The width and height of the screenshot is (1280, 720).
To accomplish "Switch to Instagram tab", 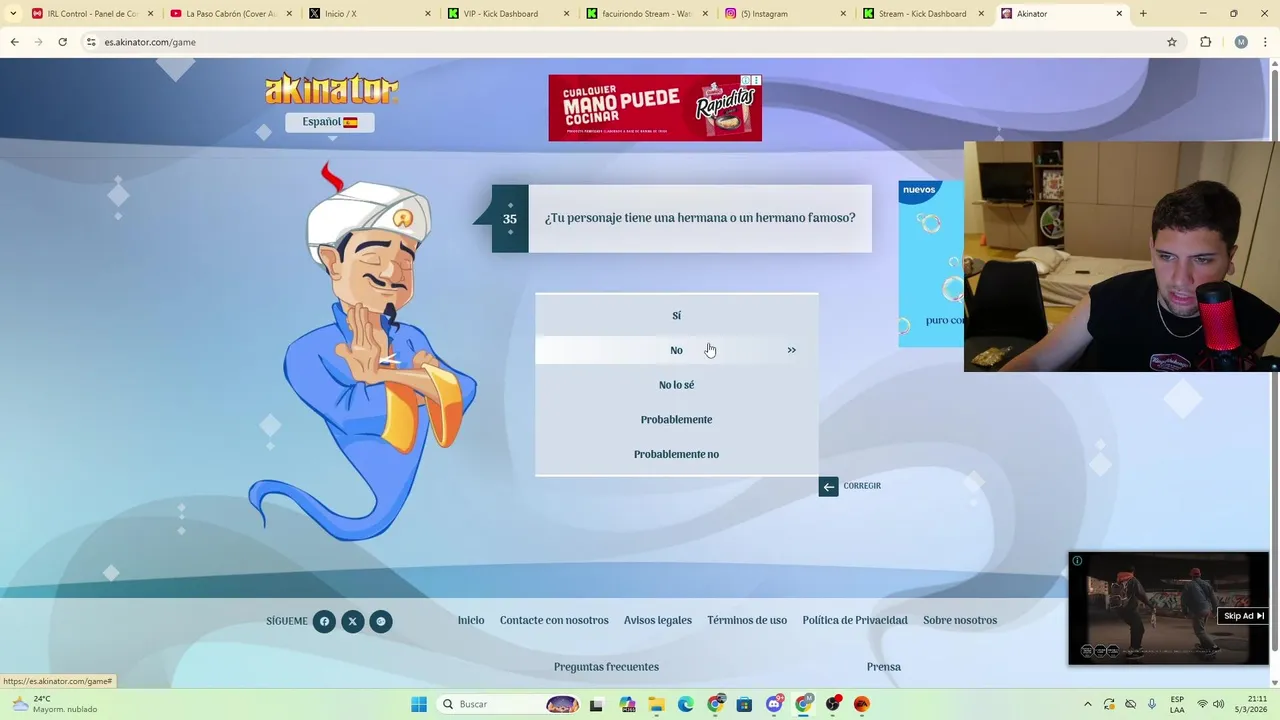I will [x=784, y=14].
